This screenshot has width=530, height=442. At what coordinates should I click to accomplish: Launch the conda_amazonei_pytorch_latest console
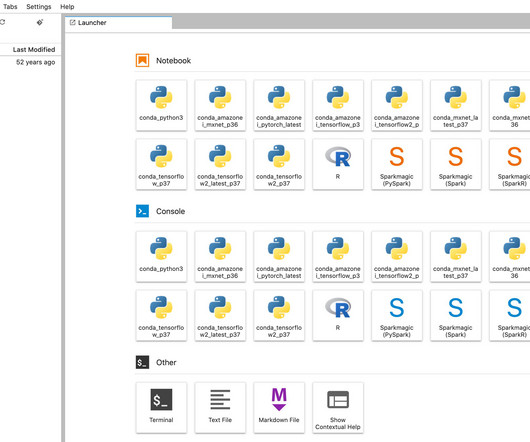point(279,256)
